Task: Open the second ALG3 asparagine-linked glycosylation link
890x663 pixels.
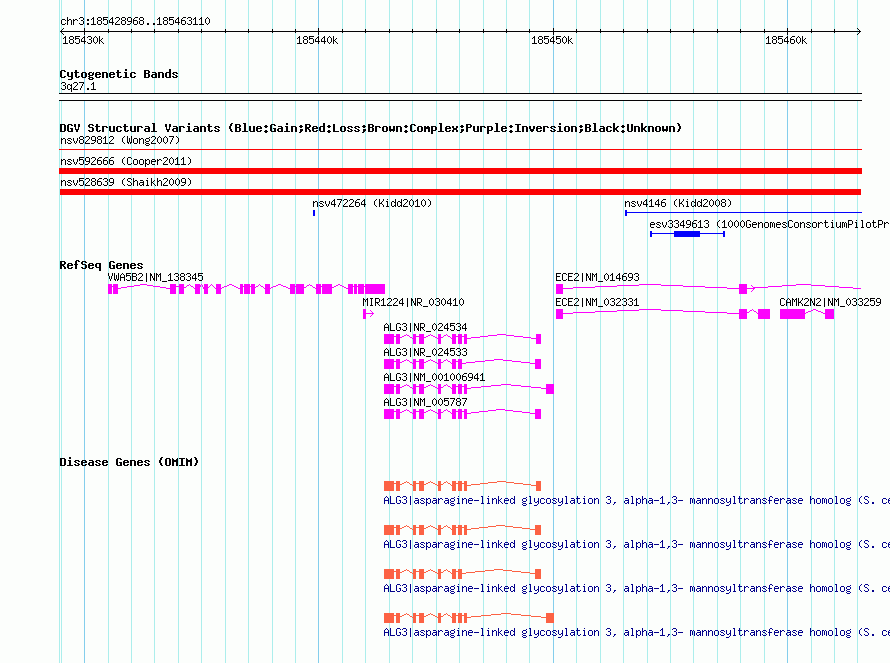Action: (636, 544)
